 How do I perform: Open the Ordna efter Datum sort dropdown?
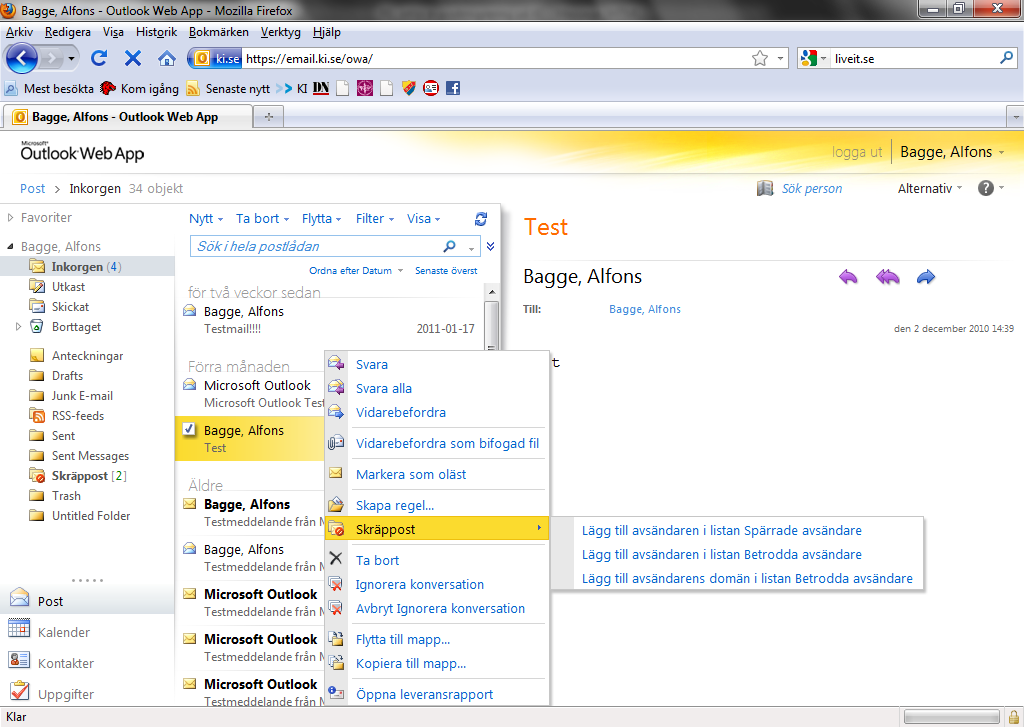tap(356, 270)
